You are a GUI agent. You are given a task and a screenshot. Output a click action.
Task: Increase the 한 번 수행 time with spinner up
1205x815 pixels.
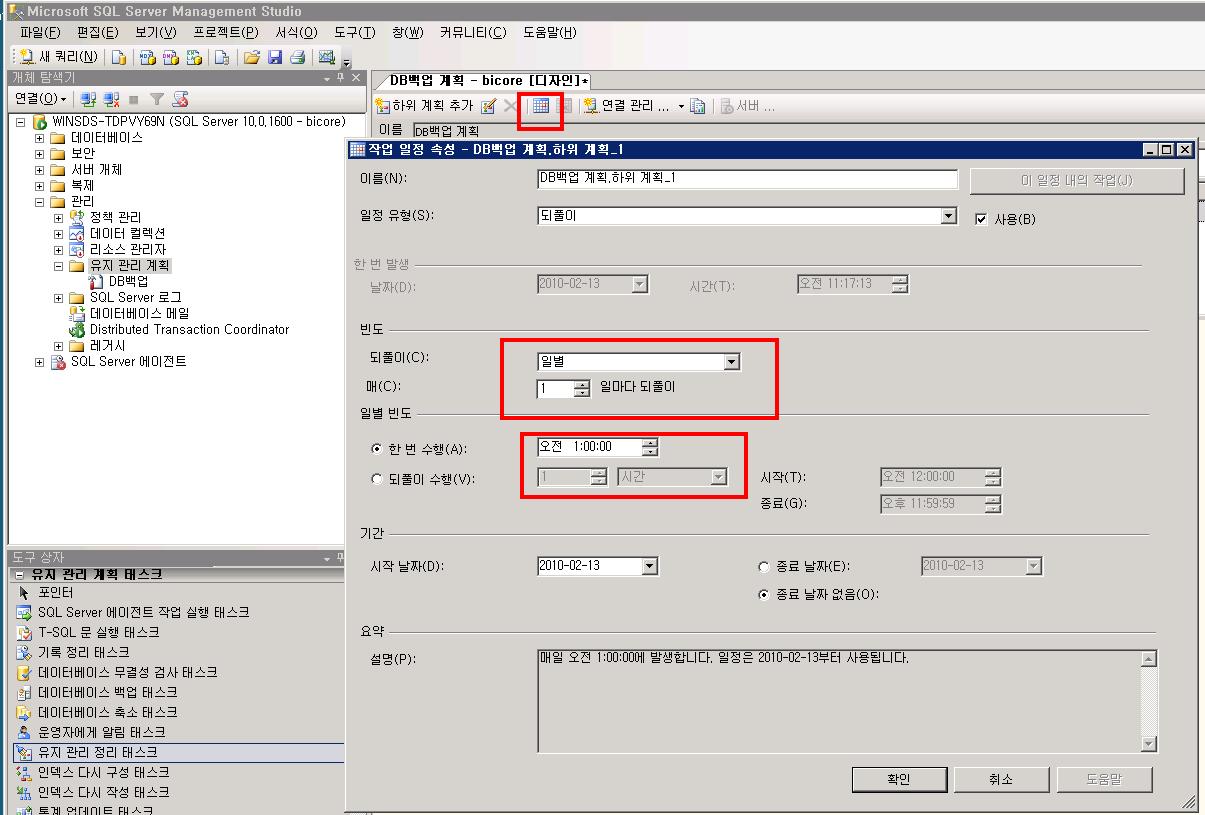coord(650,443)
